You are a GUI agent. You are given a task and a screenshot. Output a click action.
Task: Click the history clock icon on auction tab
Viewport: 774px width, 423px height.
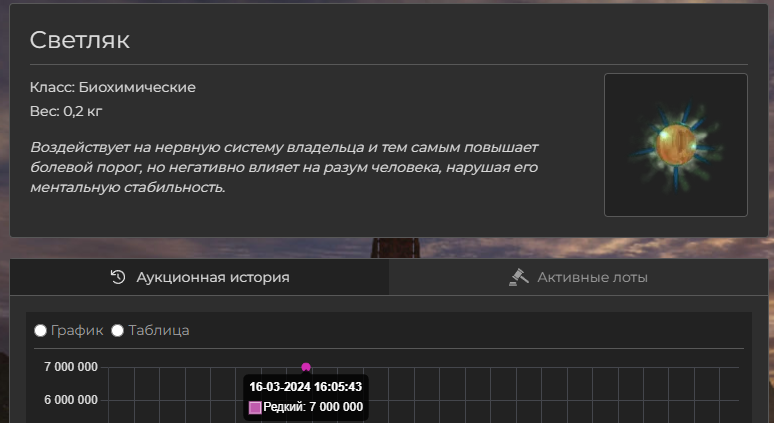pos(118,277)
